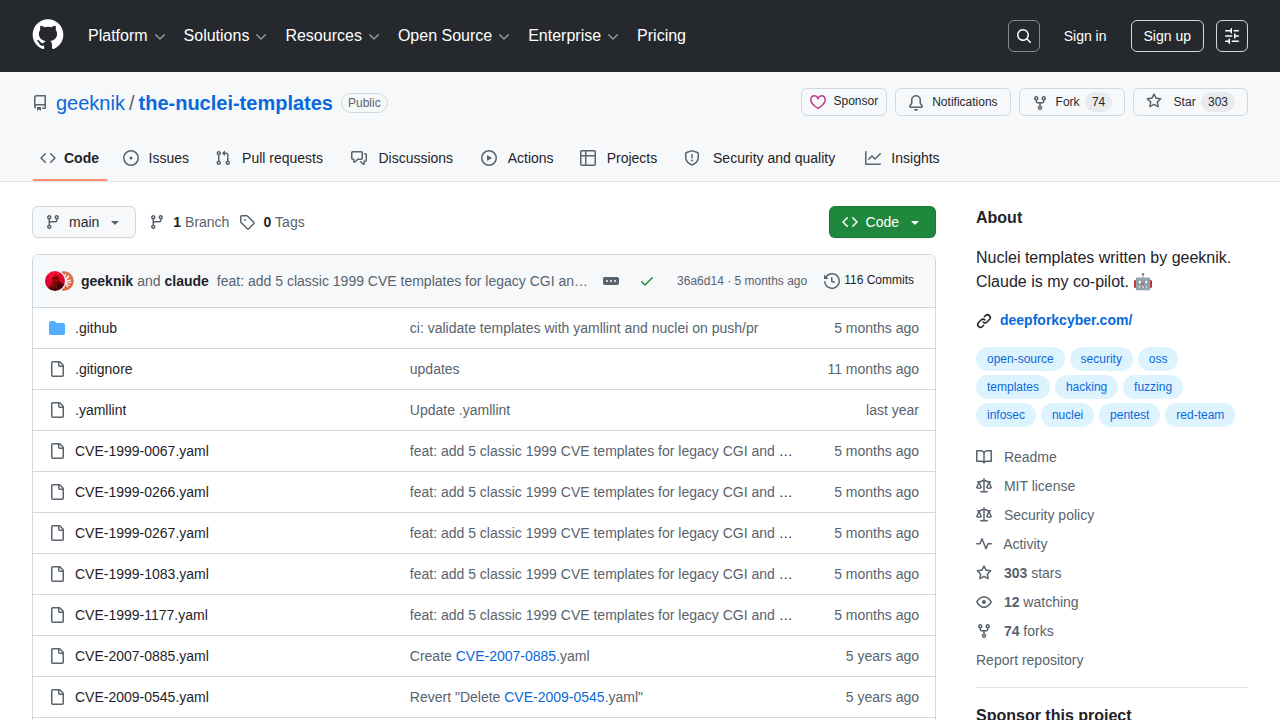The height and width of the screenshot is (720, 1280).
Task: Select the red-team topic tag
Action: [1200, 415]
